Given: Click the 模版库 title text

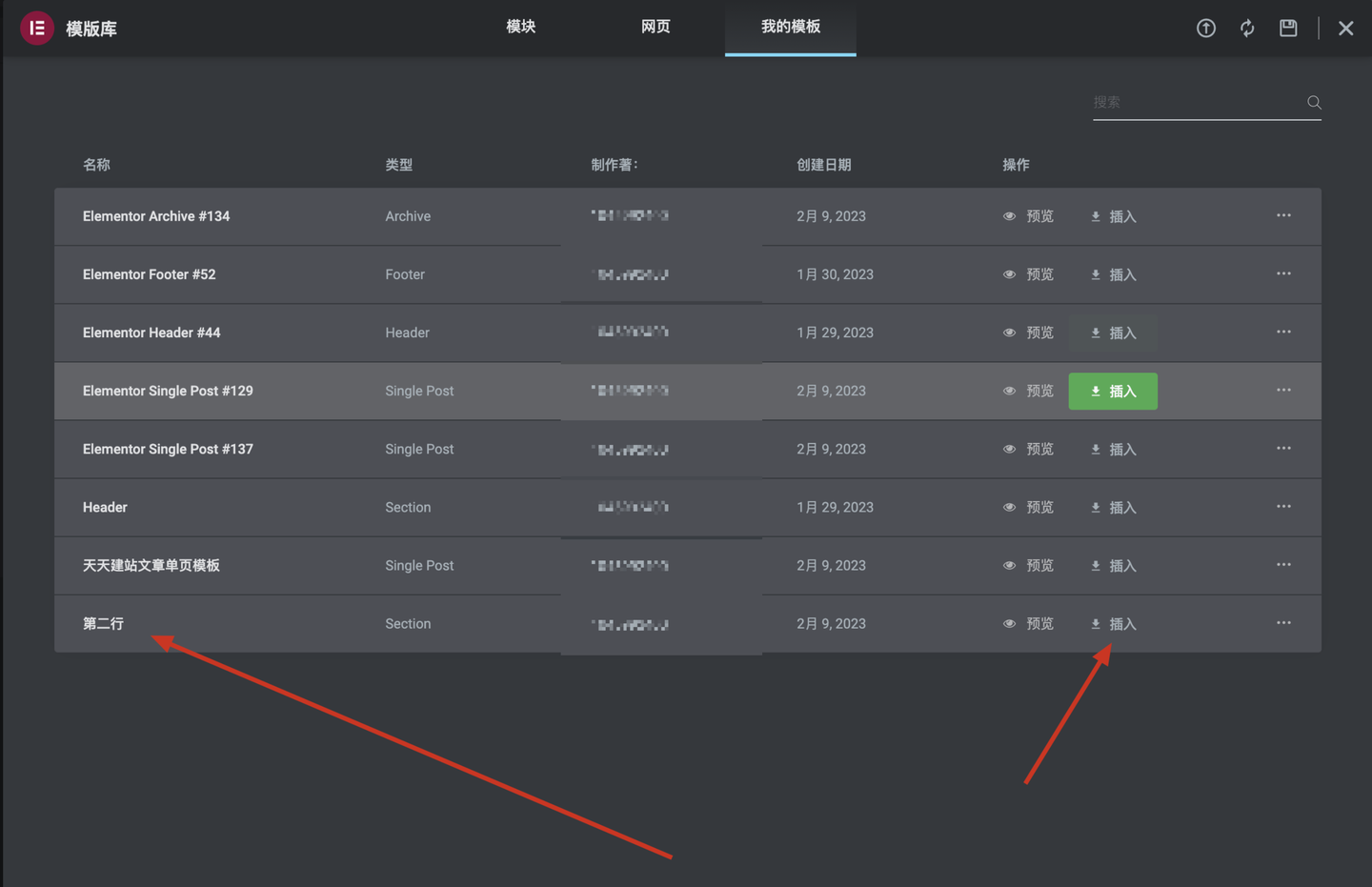Looking at the screenshot, I should point(91,29).
